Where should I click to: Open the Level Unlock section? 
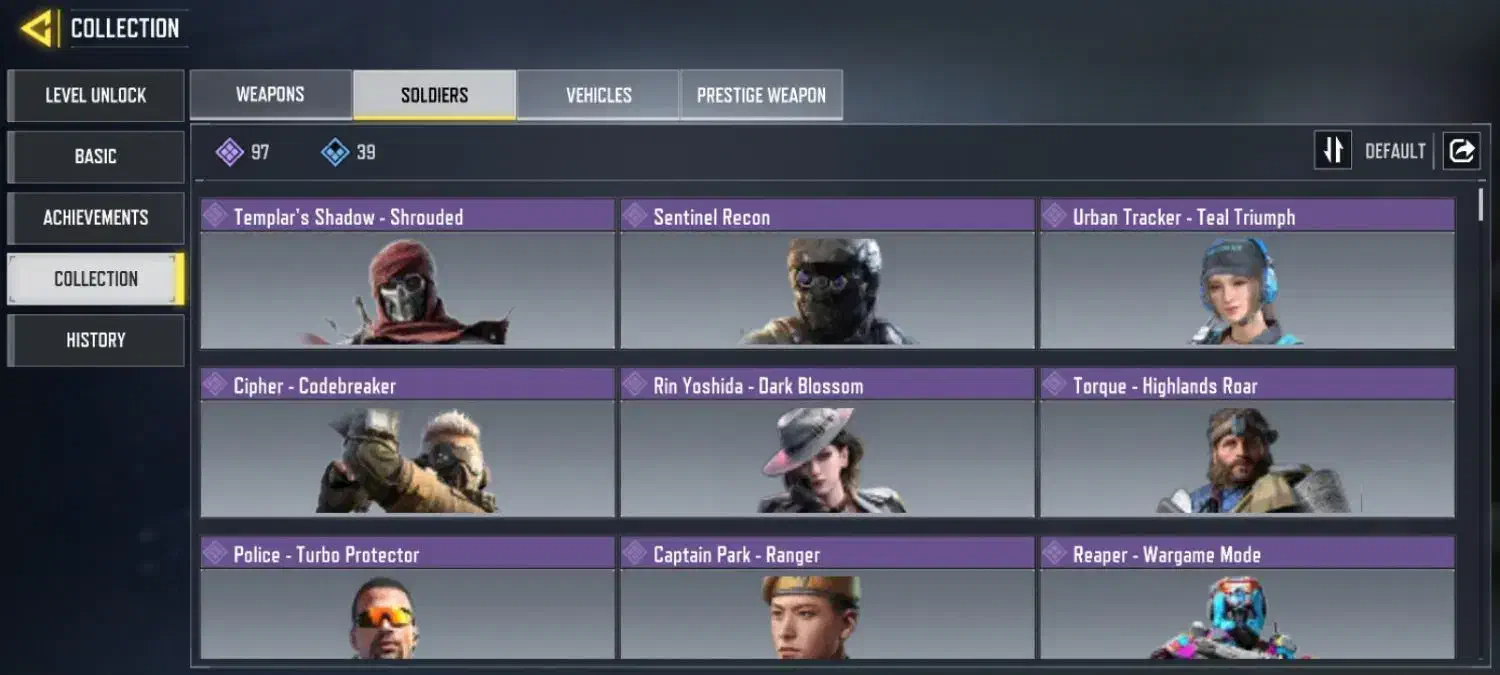(x=96, y=96)
